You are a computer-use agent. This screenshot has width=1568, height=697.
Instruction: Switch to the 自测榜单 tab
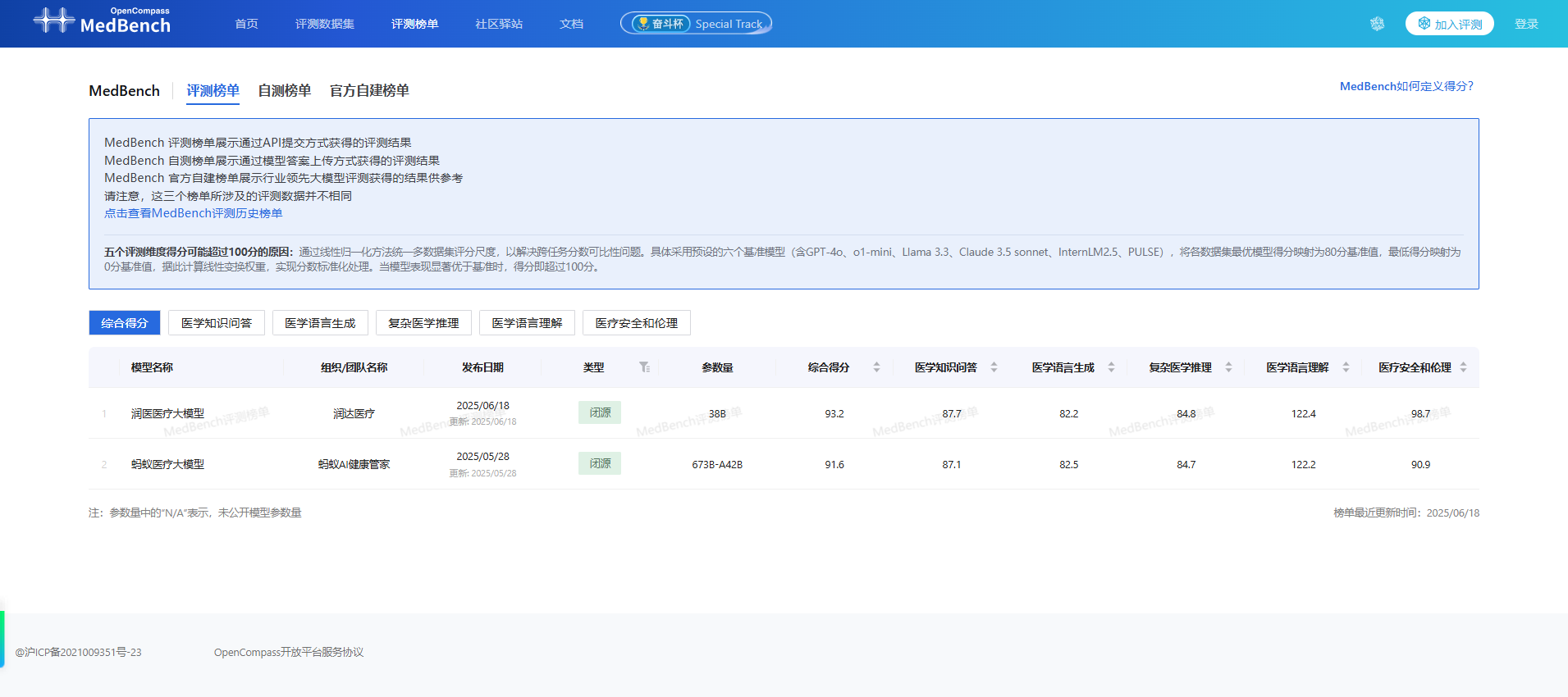point(284,91)
